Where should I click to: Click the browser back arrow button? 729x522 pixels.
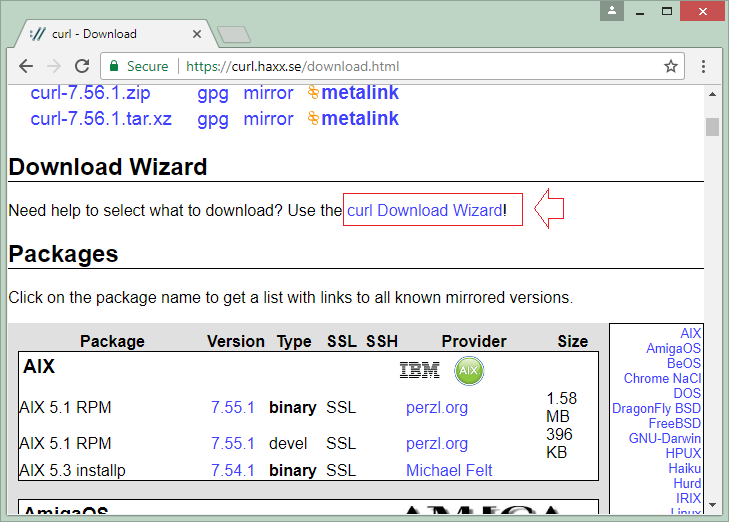pyautogui.click(x=26, y=66)
